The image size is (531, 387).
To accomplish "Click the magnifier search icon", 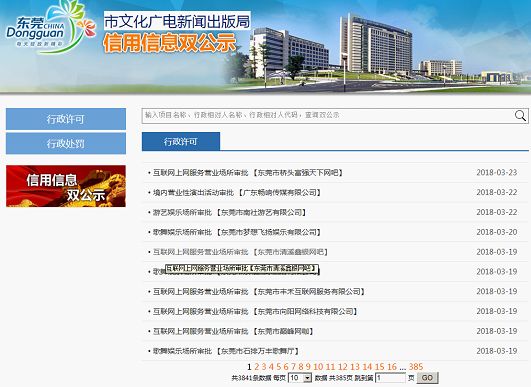I will click(x=520, y=115).
